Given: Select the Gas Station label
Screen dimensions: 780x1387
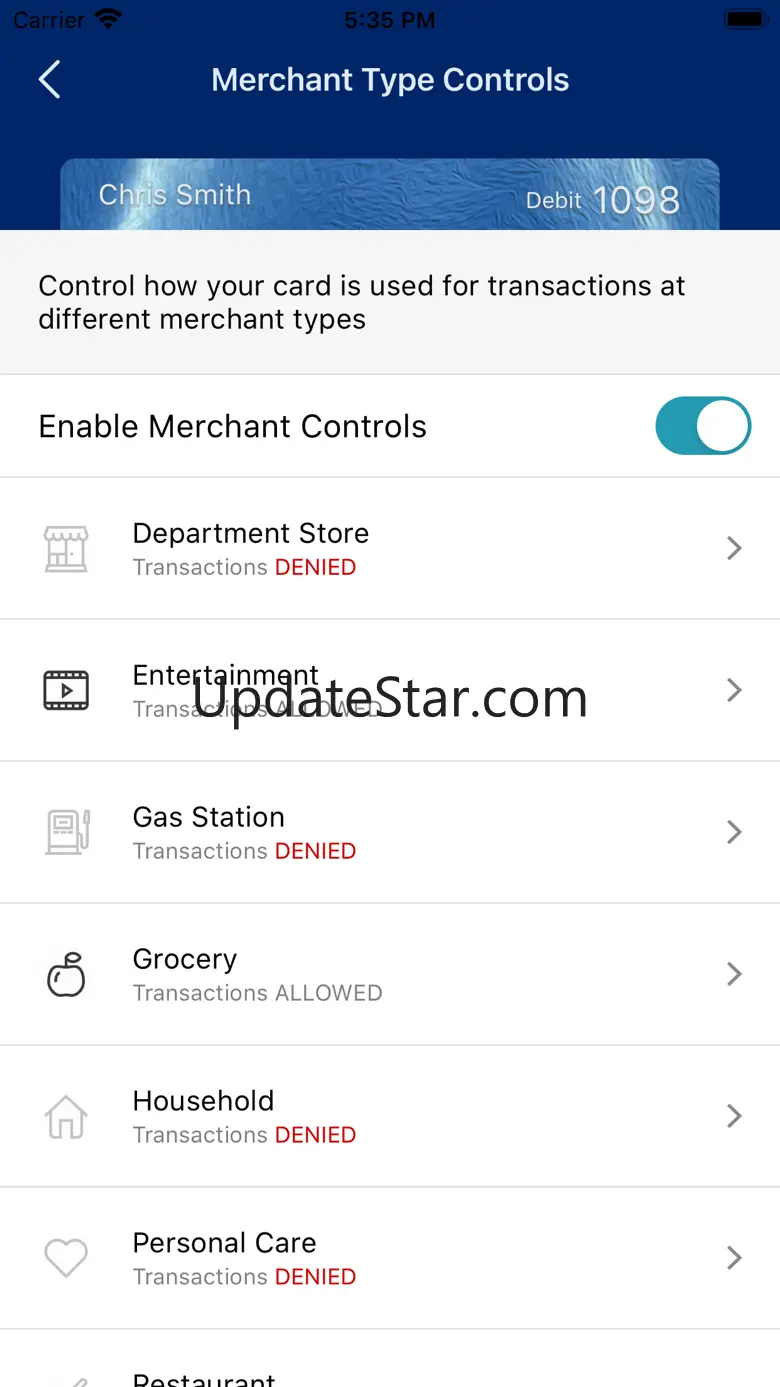Looking at the screenshot, I should click(x=208, y=817).
